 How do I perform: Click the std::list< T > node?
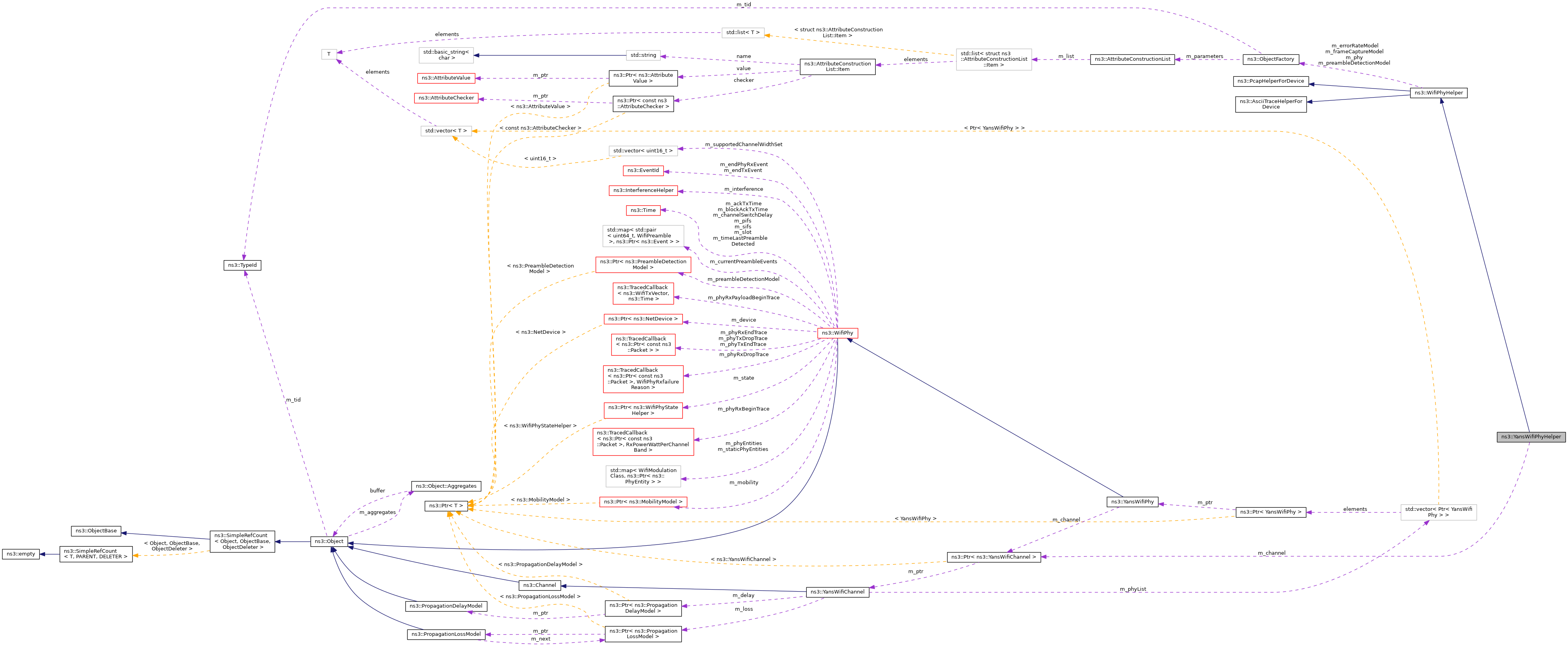coord(742,33)
